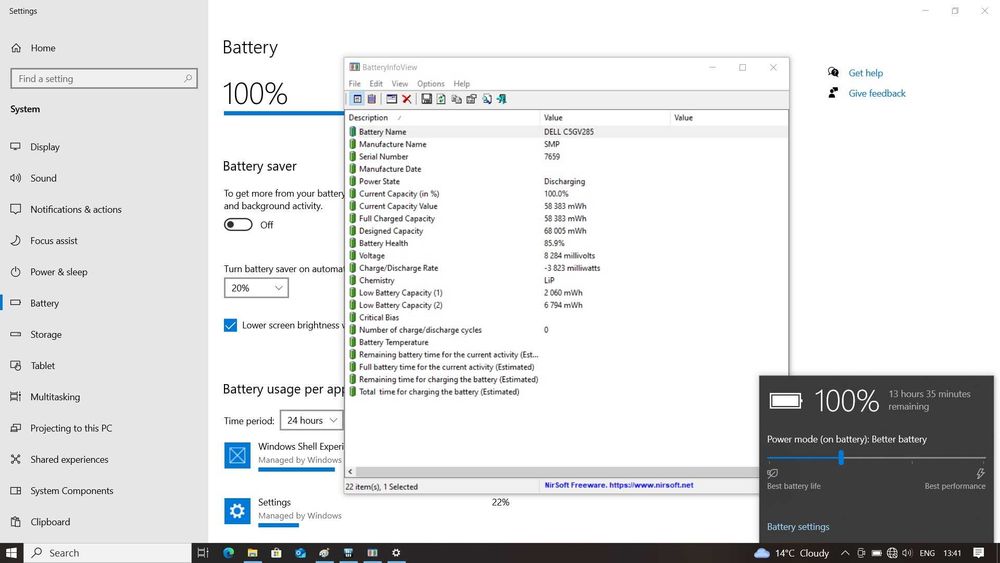This screenshot has height=563, width=1000.
Task: Click the Battery settings link
Action: [x=798, y=527]
